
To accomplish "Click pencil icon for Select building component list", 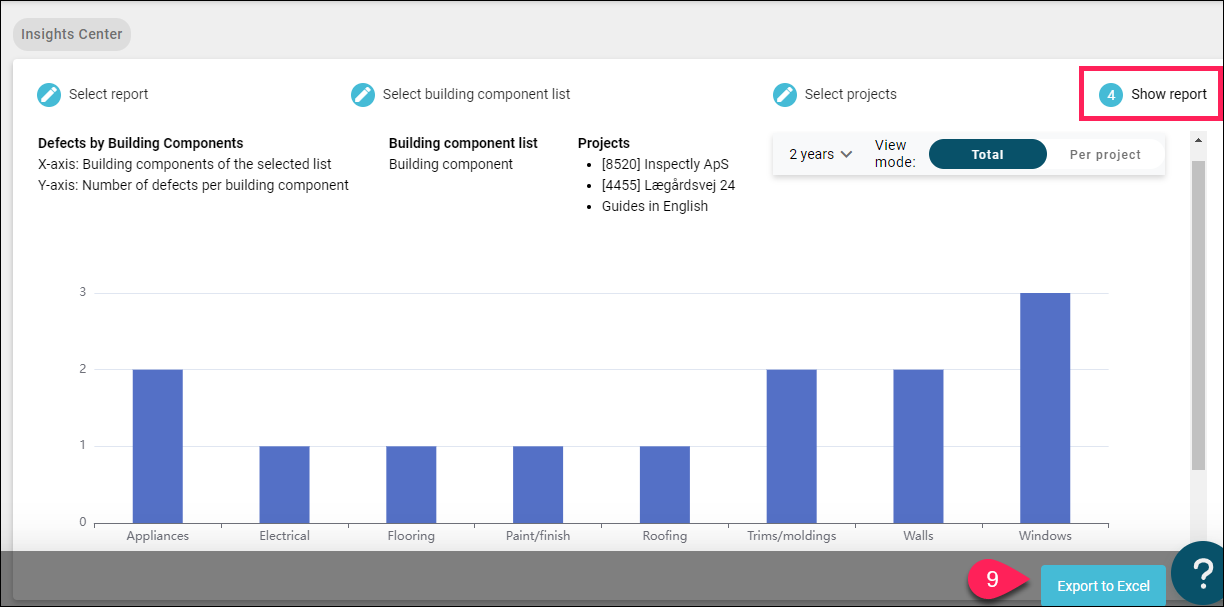I will 363,94.
